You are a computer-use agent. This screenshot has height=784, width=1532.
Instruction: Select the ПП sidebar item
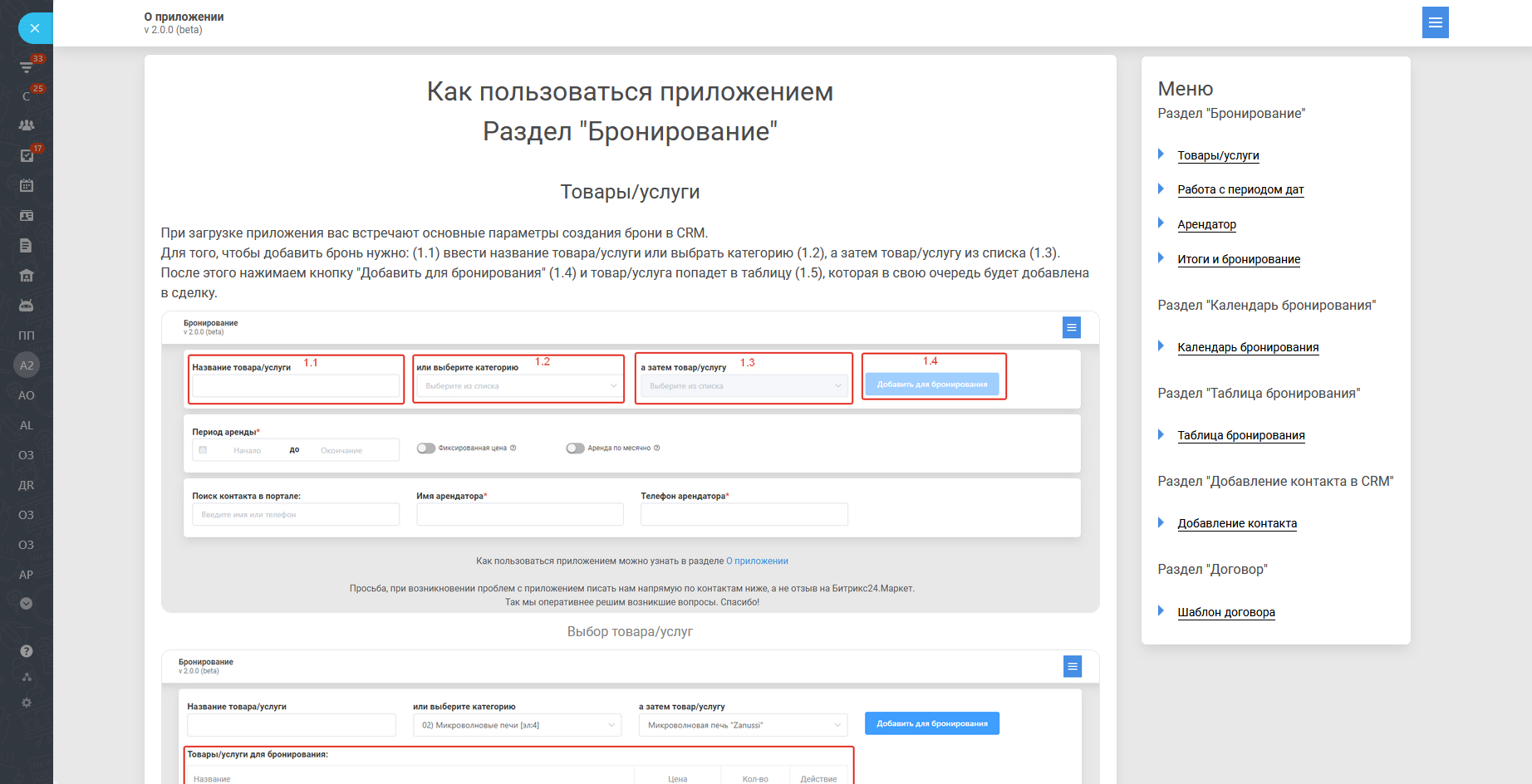(x=27, y=336)
